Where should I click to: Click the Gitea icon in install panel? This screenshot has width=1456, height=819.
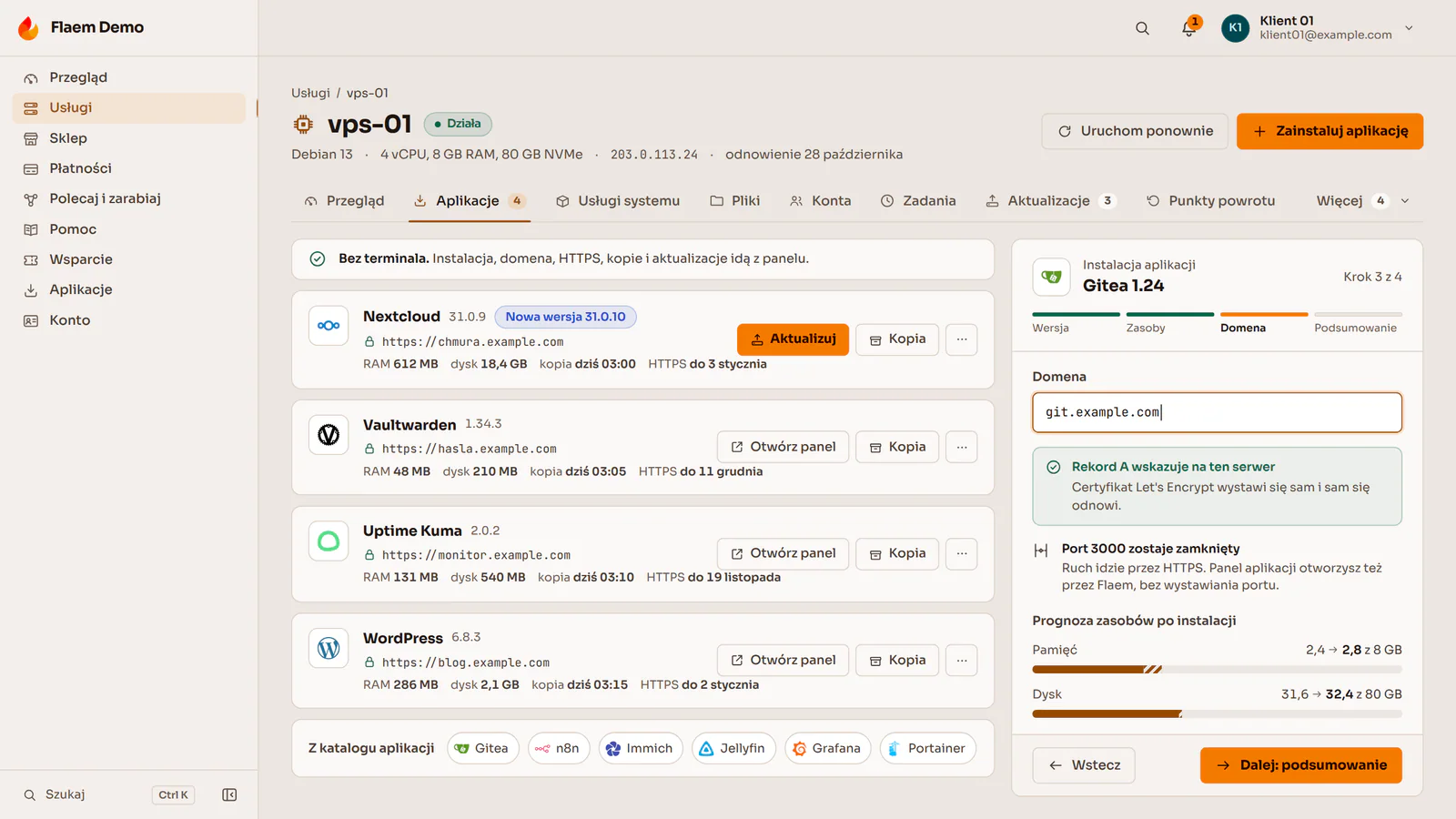point(1051,277)
